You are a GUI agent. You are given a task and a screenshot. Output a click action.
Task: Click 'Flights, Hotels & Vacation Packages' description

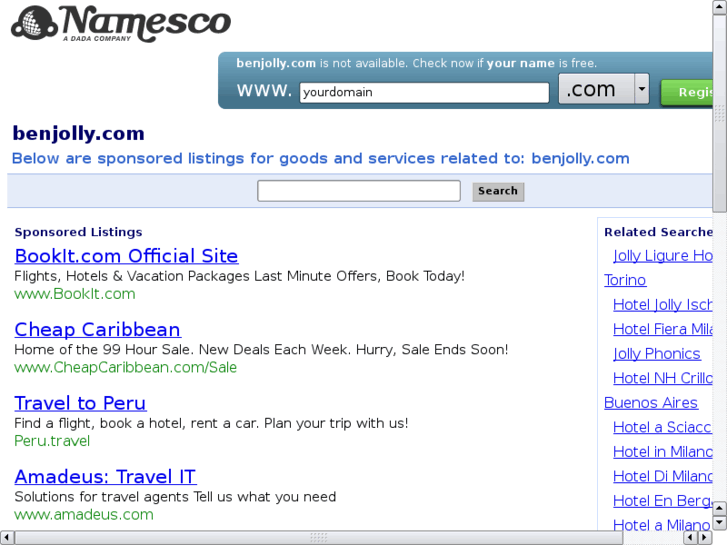(x=239, y=276)
